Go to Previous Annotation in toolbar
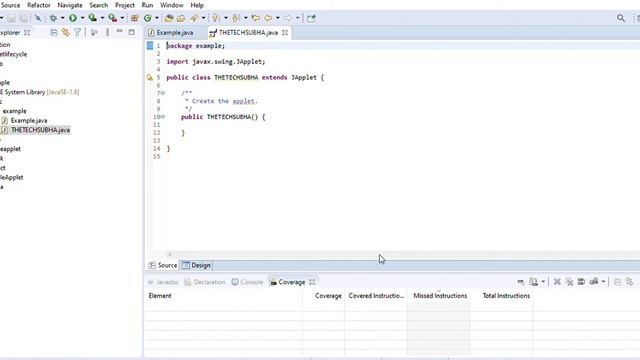Screen dimensions: 640x360 click(236, 18)
